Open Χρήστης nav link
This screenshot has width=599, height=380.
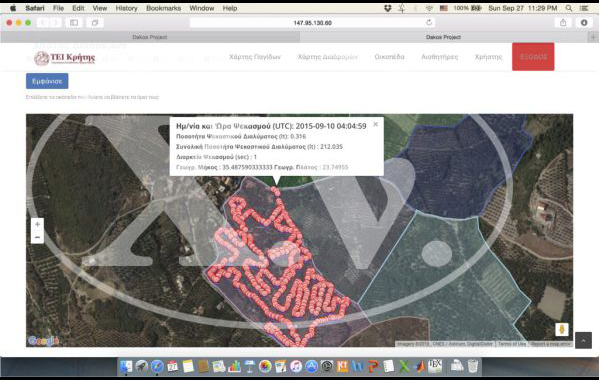[488, 57]
